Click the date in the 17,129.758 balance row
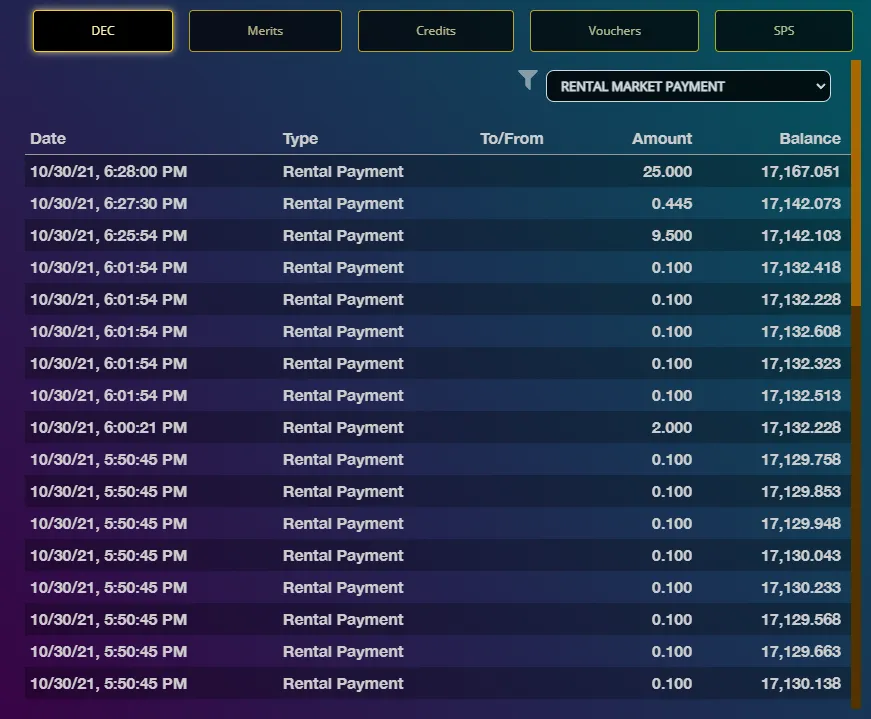Image resolution: width=871 pixels, height=719 pixels. [x=108, y=460]
